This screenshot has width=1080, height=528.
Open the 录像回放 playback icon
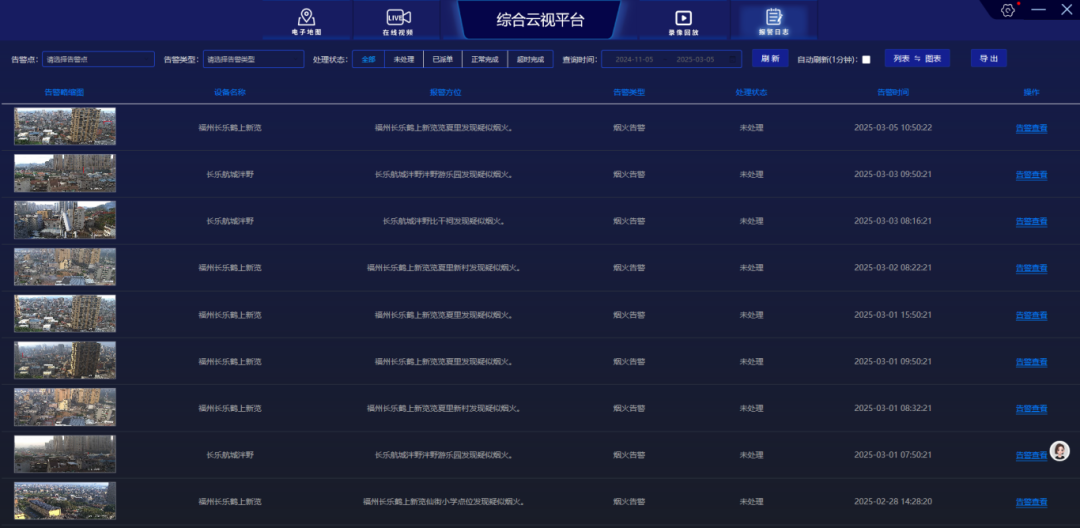pos(683,20)
